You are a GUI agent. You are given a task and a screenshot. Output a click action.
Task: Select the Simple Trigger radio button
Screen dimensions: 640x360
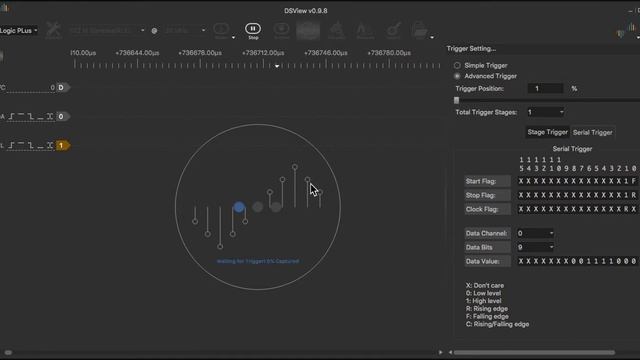[x=457, y=65]
